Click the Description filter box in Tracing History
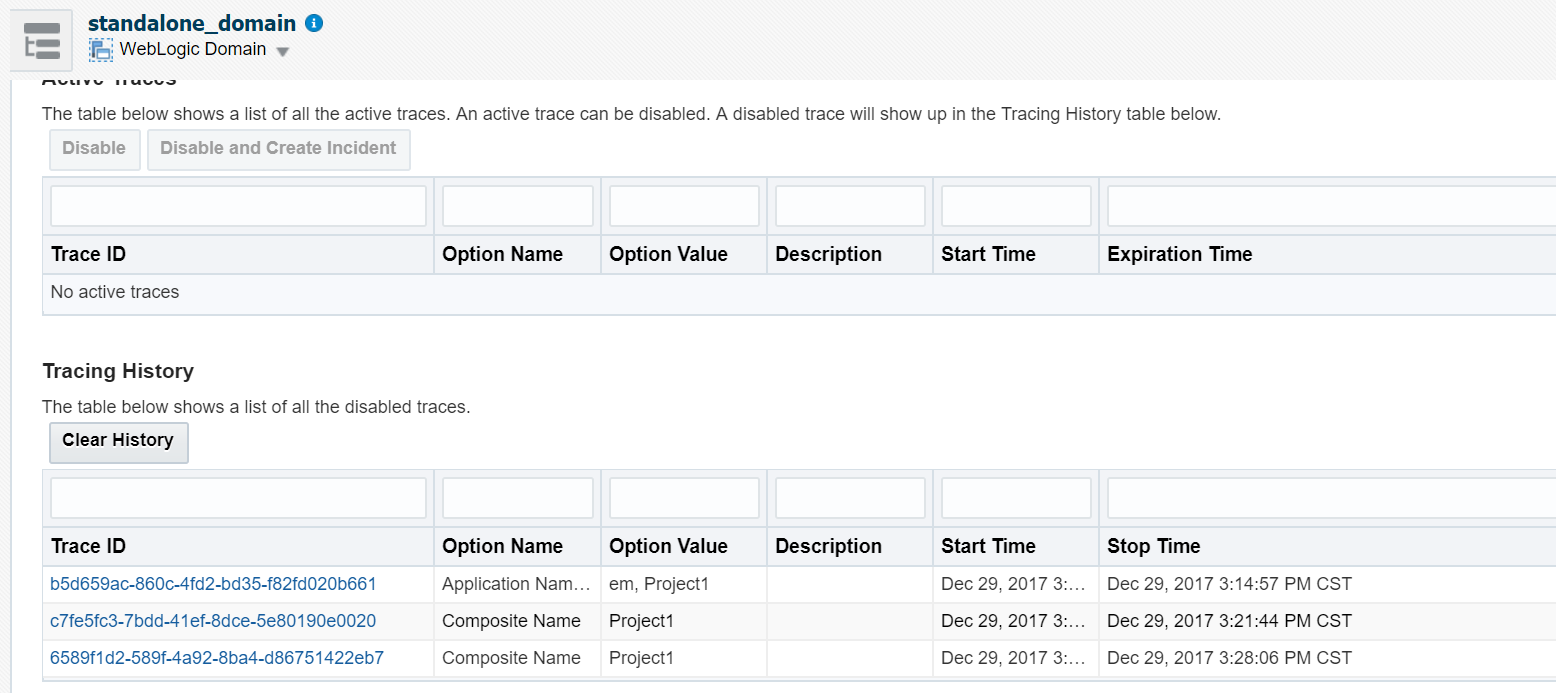The width and height of the screenshot is (1556, 693). point(849,497)
